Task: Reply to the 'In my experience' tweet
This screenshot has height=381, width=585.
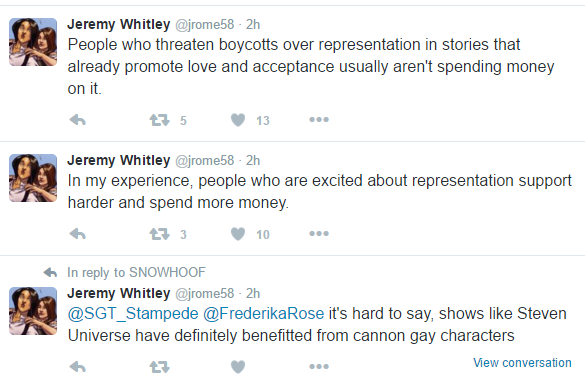Action: (78, 234)
